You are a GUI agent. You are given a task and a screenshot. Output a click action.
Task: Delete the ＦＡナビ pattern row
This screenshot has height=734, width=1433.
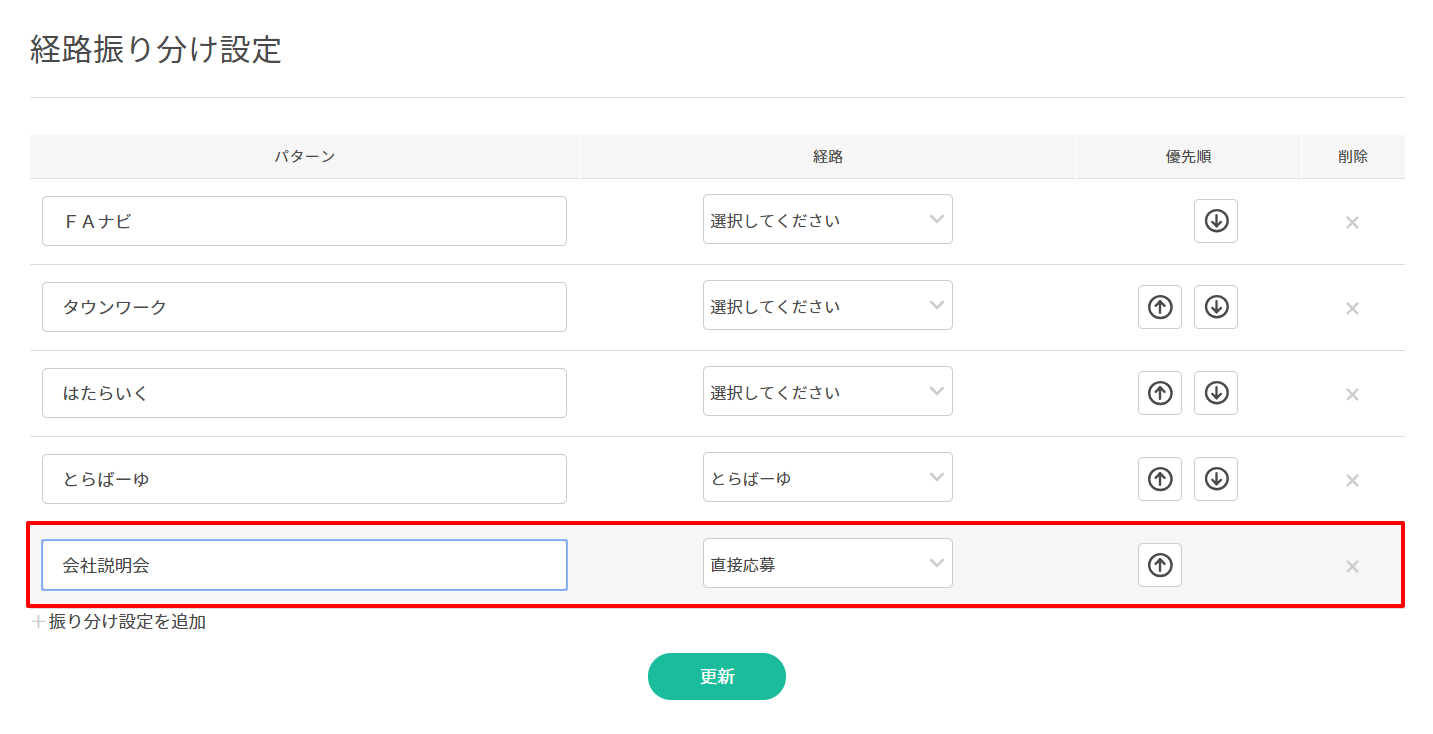pyautogui.click(x=1352, y=222)
